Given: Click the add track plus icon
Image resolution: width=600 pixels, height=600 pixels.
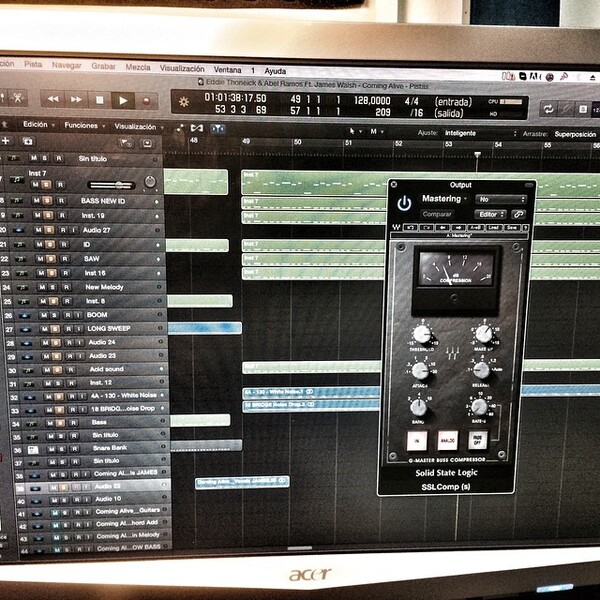Looking at the screenshot, I should pyautogui.click(x=5, y=141).
